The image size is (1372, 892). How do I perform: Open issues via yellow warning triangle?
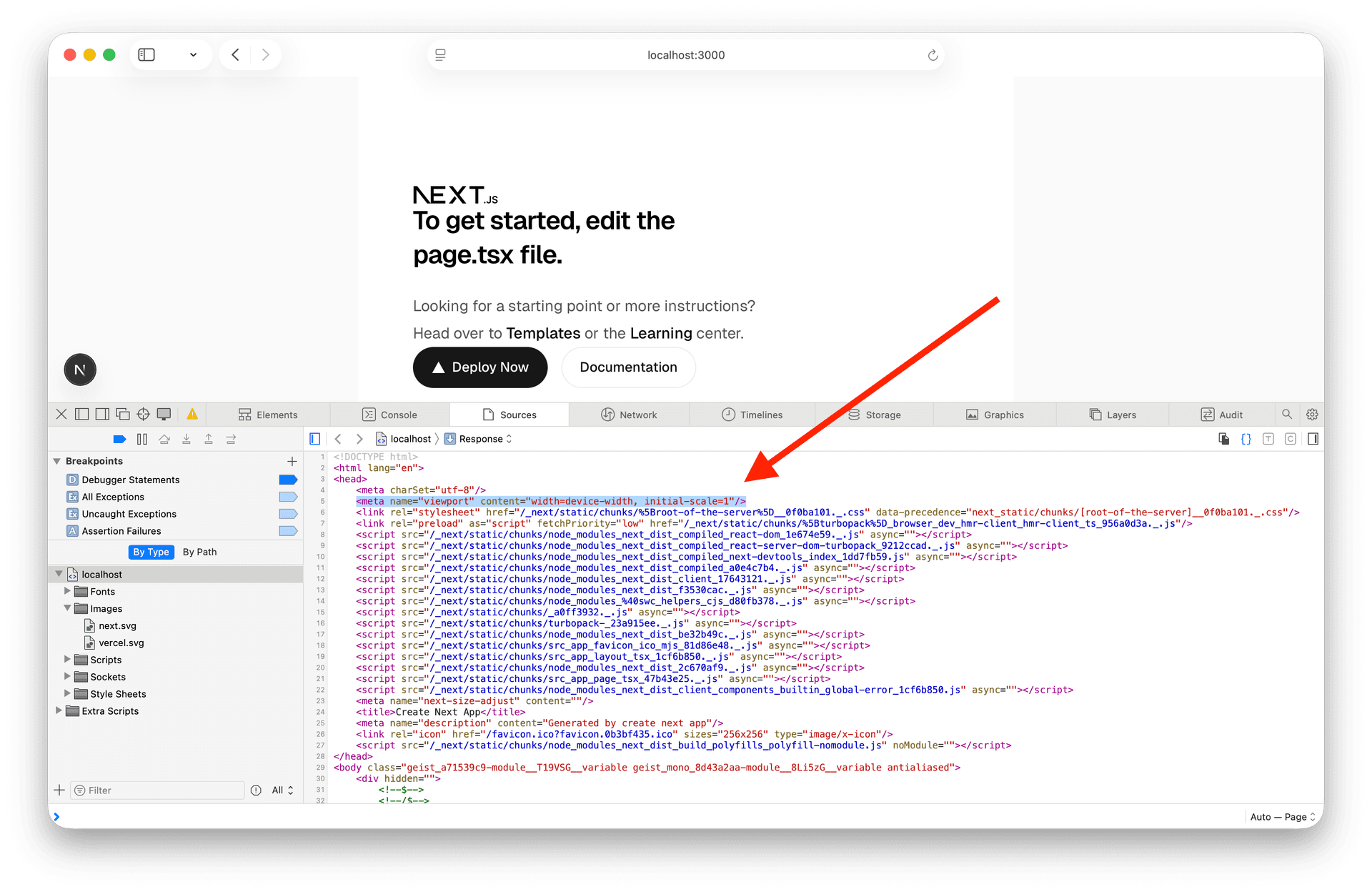pos(192,414)
